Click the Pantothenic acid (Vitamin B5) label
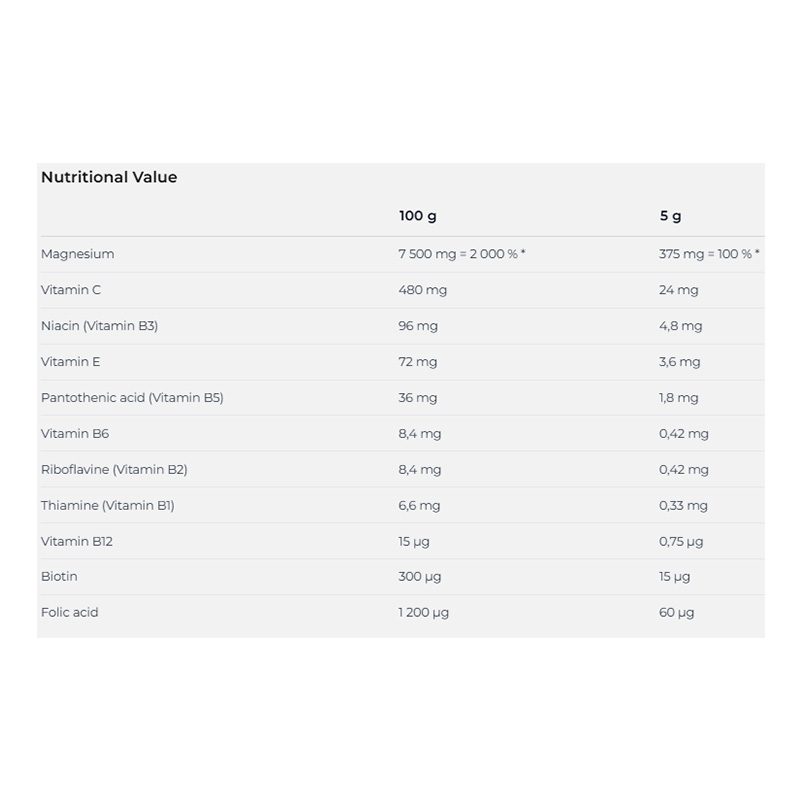Image resolution: width=800 pixels, height=800 pixels. click(x=132, y=398)
